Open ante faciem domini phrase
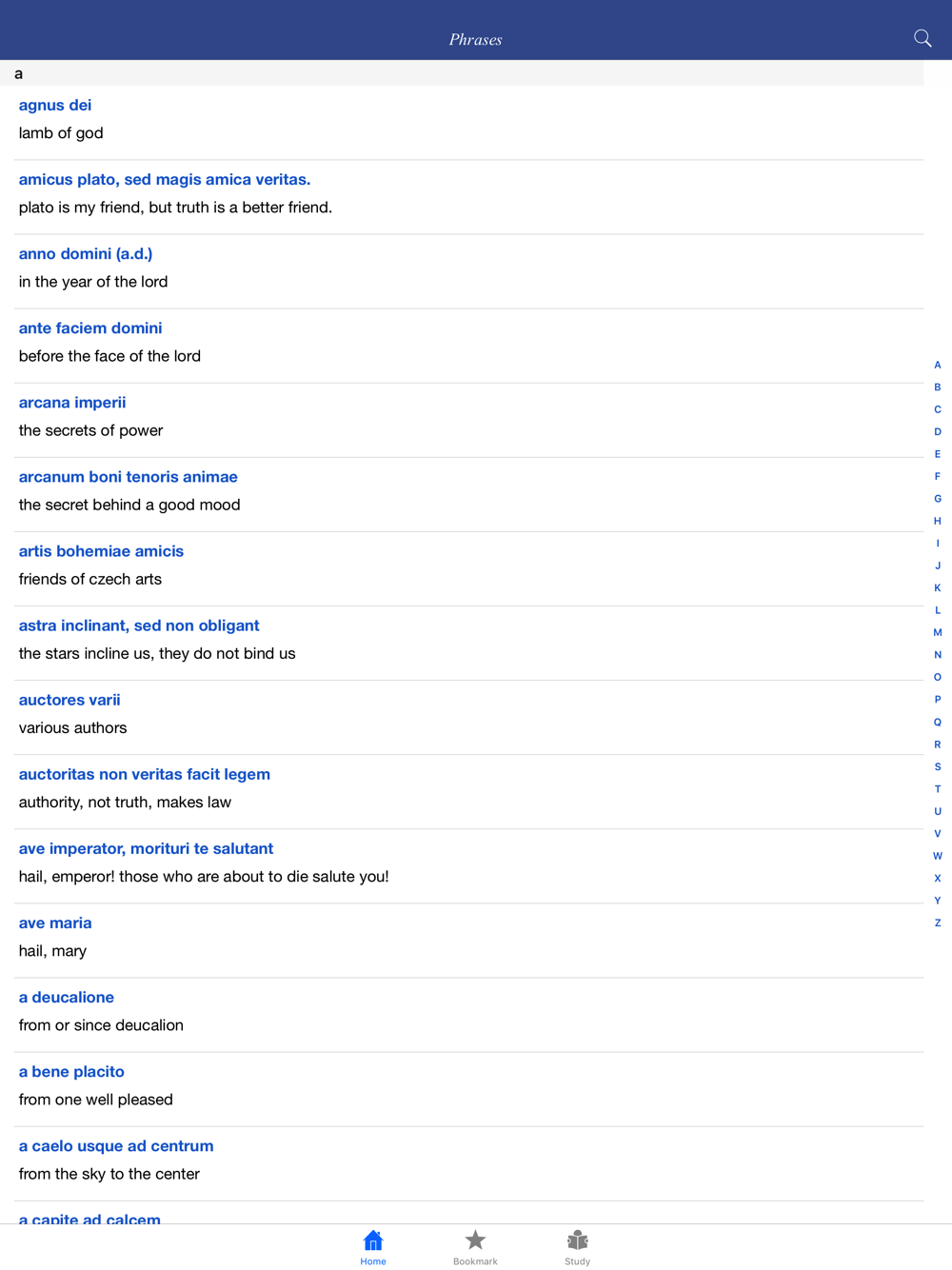 tap(469, 345)
